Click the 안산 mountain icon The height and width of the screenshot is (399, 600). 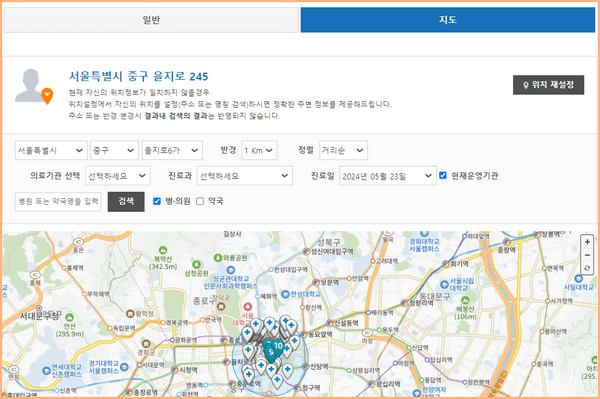pyautogui.click(x=69, y=318)
